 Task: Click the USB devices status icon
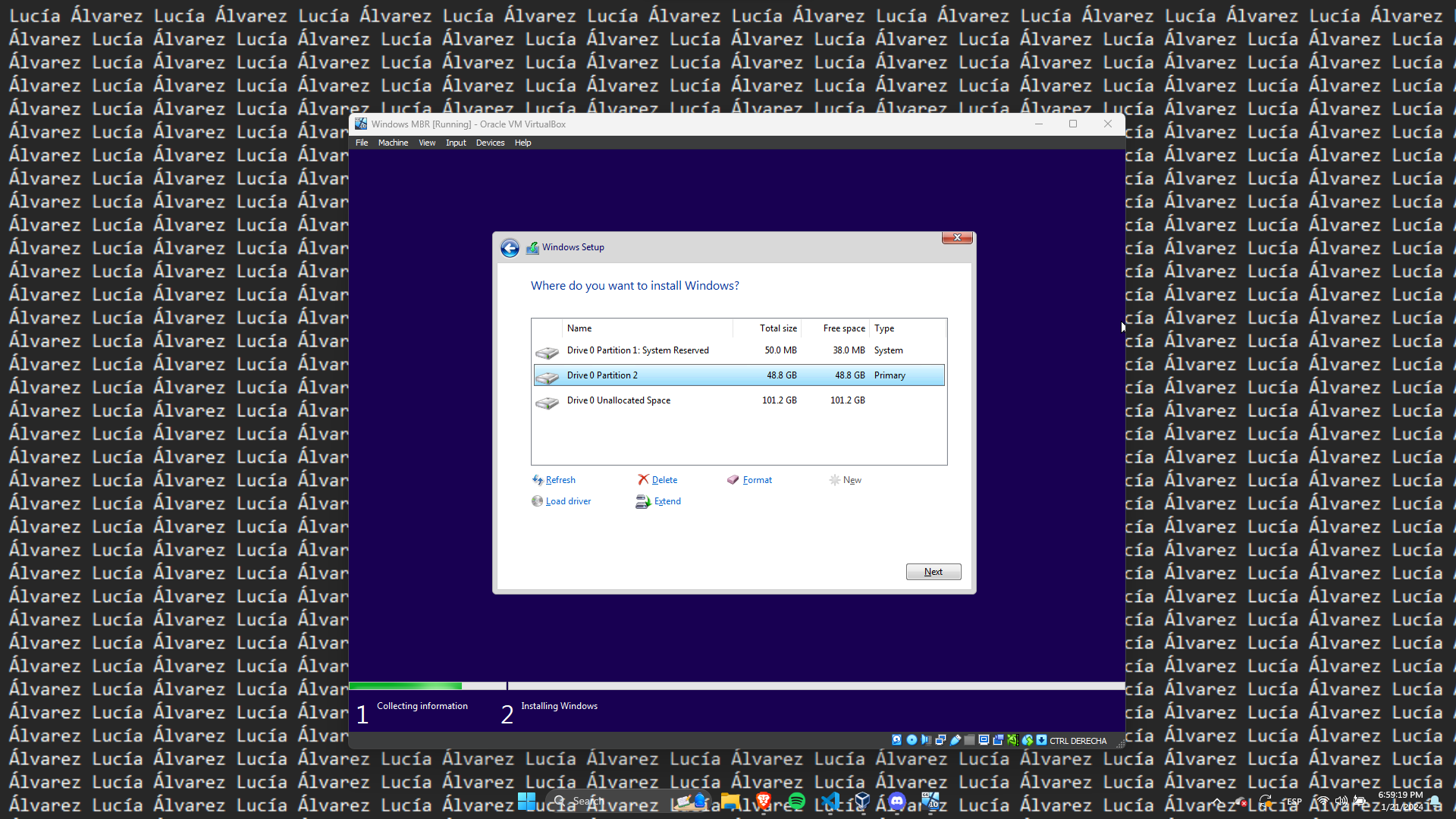[955, 740]
